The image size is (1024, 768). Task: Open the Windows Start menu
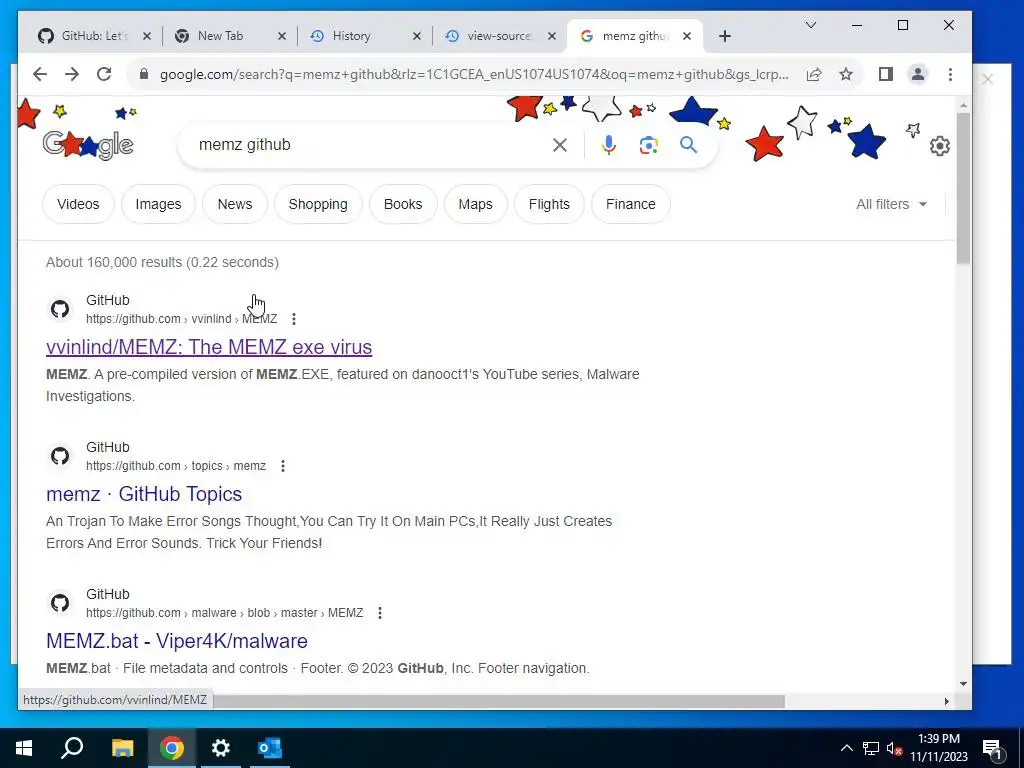click(24, 748)
